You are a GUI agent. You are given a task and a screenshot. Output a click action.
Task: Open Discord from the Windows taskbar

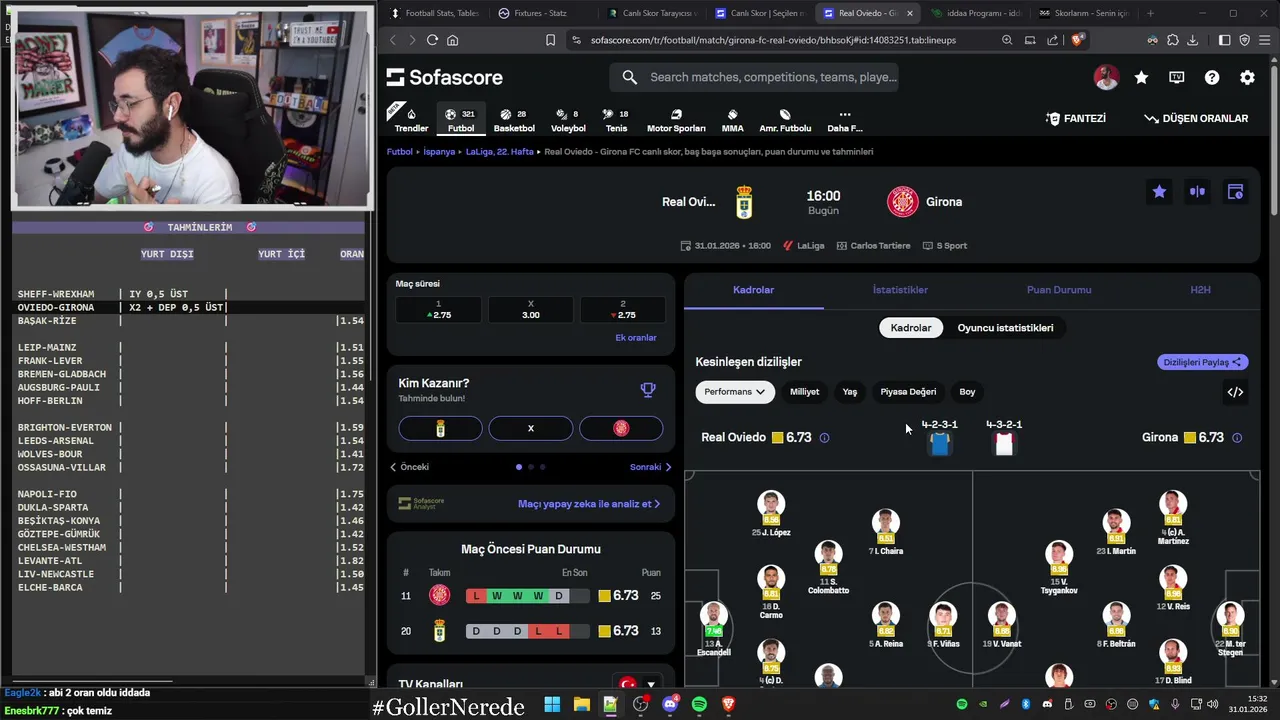click(670, 704)
